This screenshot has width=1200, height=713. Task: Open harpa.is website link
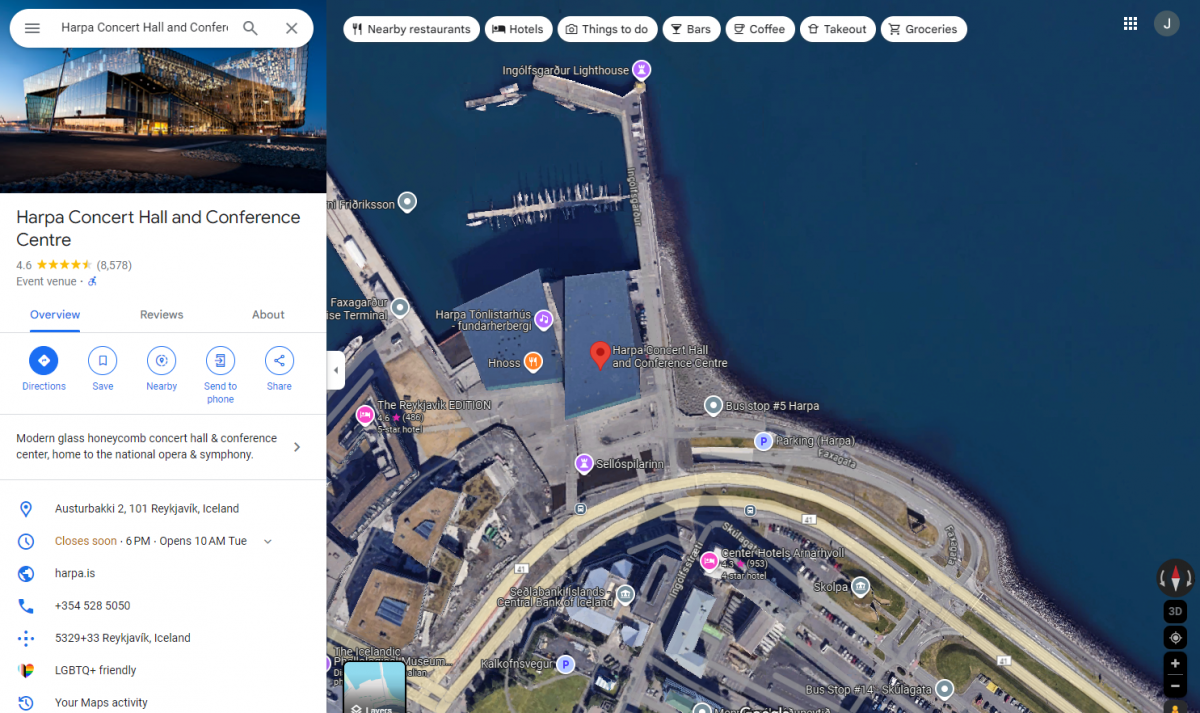tap(75, 573)
